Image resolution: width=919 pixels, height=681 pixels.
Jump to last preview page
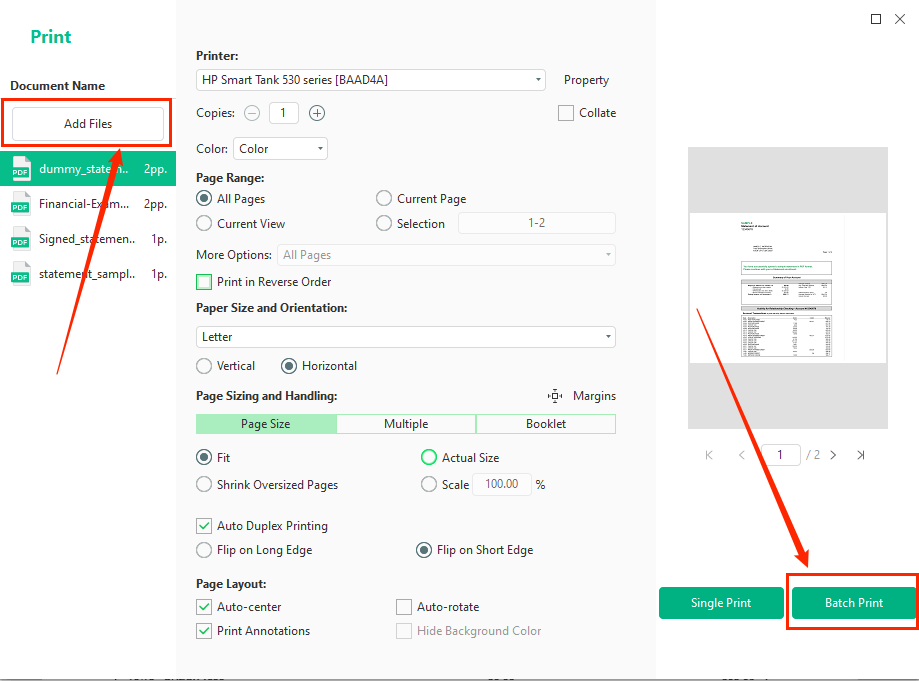coord(860,455)
